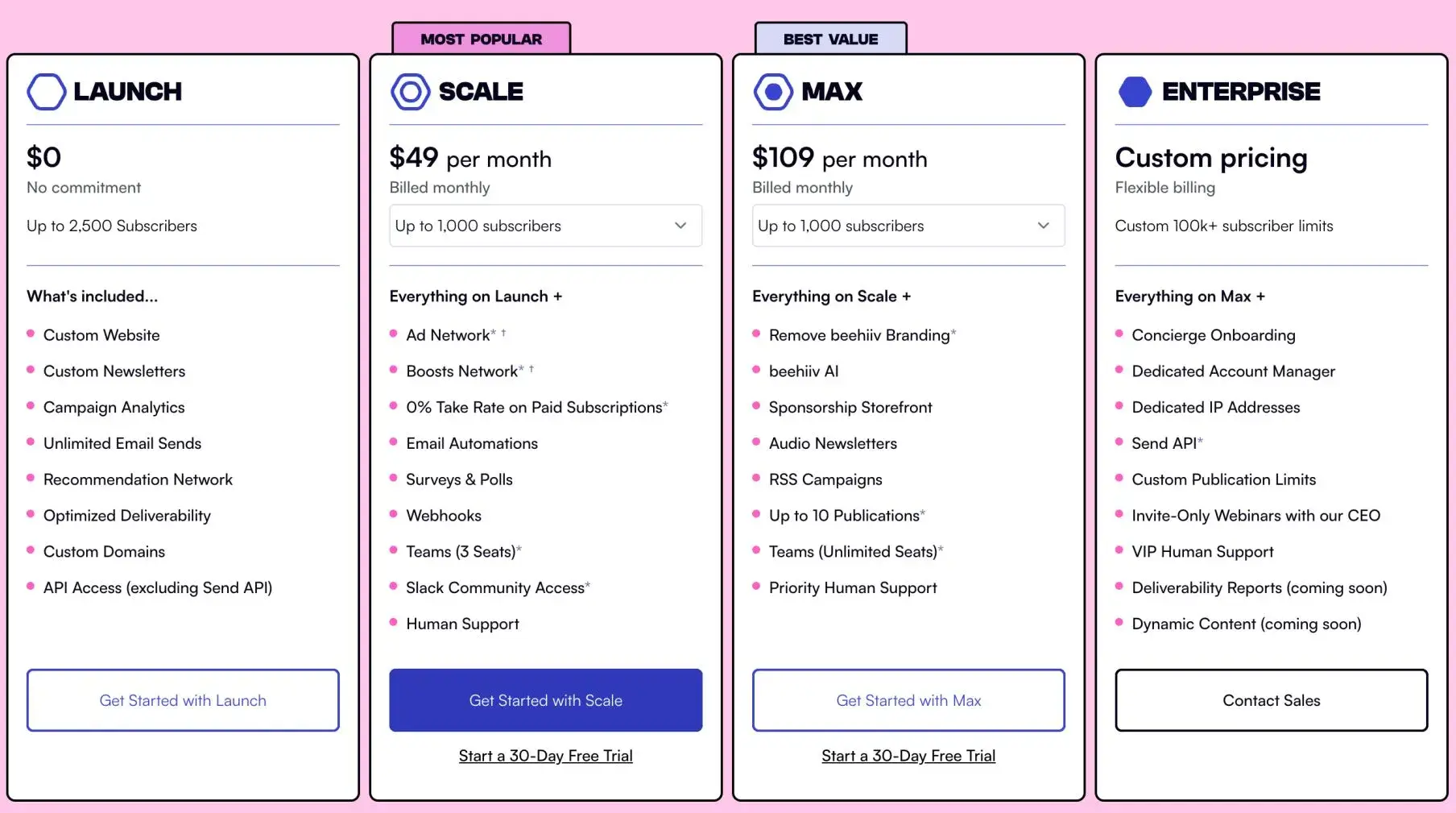
Task: Click the $49 per month price
Action: 470,158
